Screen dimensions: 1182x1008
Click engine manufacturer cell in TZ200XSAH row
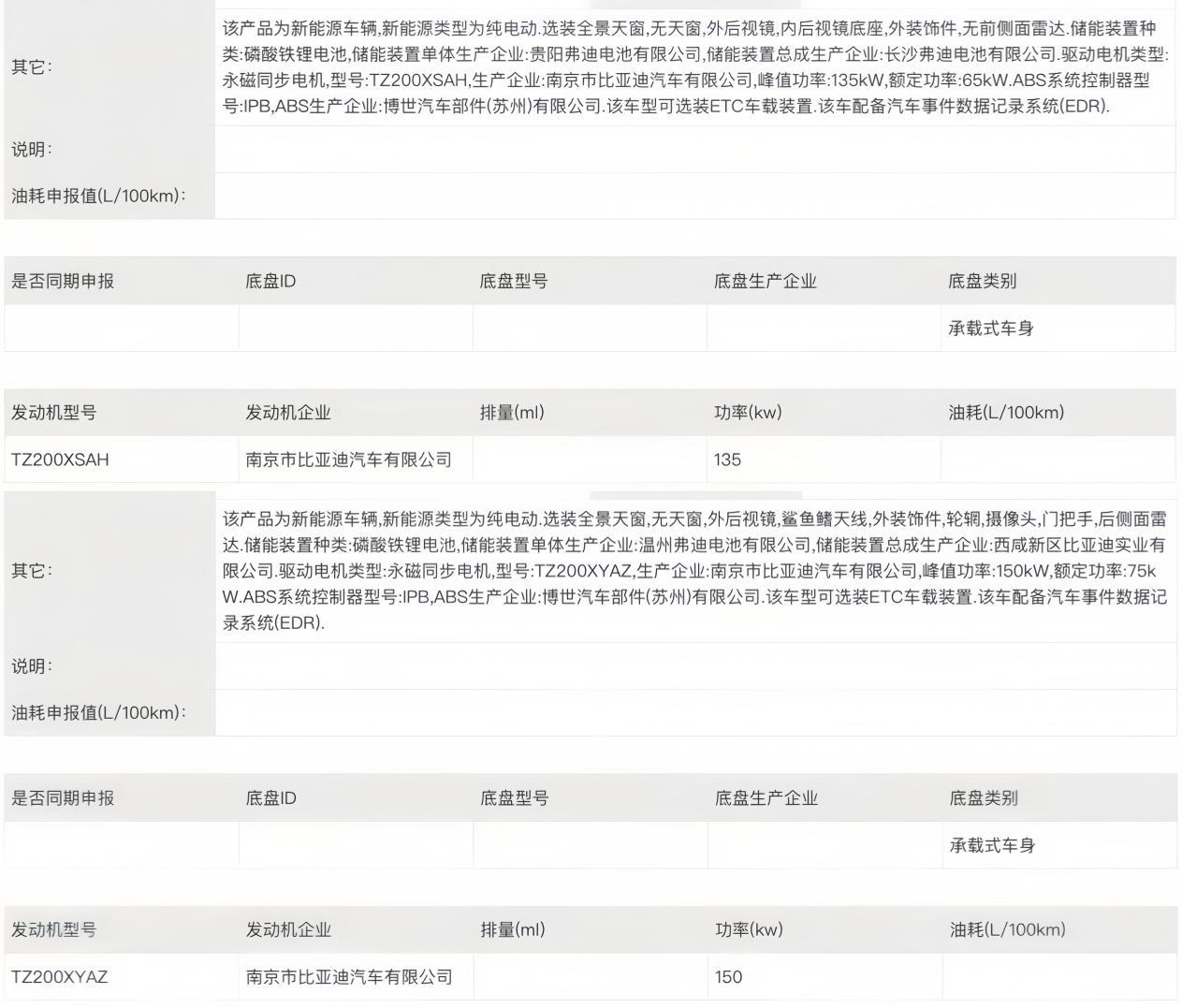[348, 460]
